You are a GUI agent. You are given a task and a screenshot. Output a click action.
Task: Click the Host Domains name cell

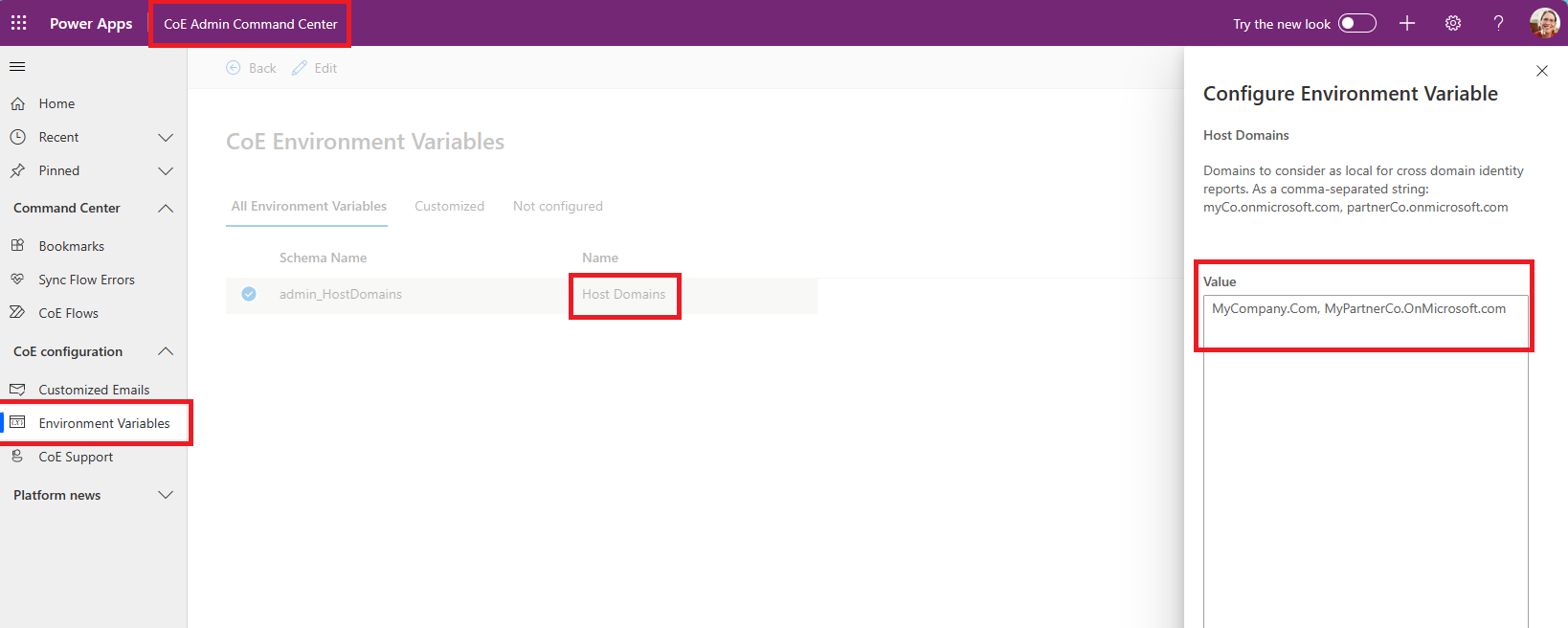click(623, 294)
